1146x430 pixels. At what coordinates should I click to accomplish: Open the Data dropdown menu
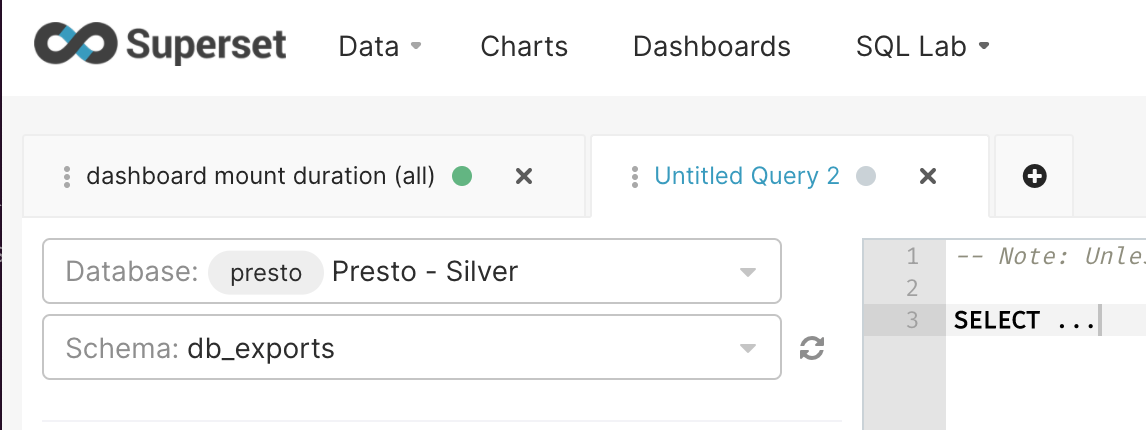[379, 46]
